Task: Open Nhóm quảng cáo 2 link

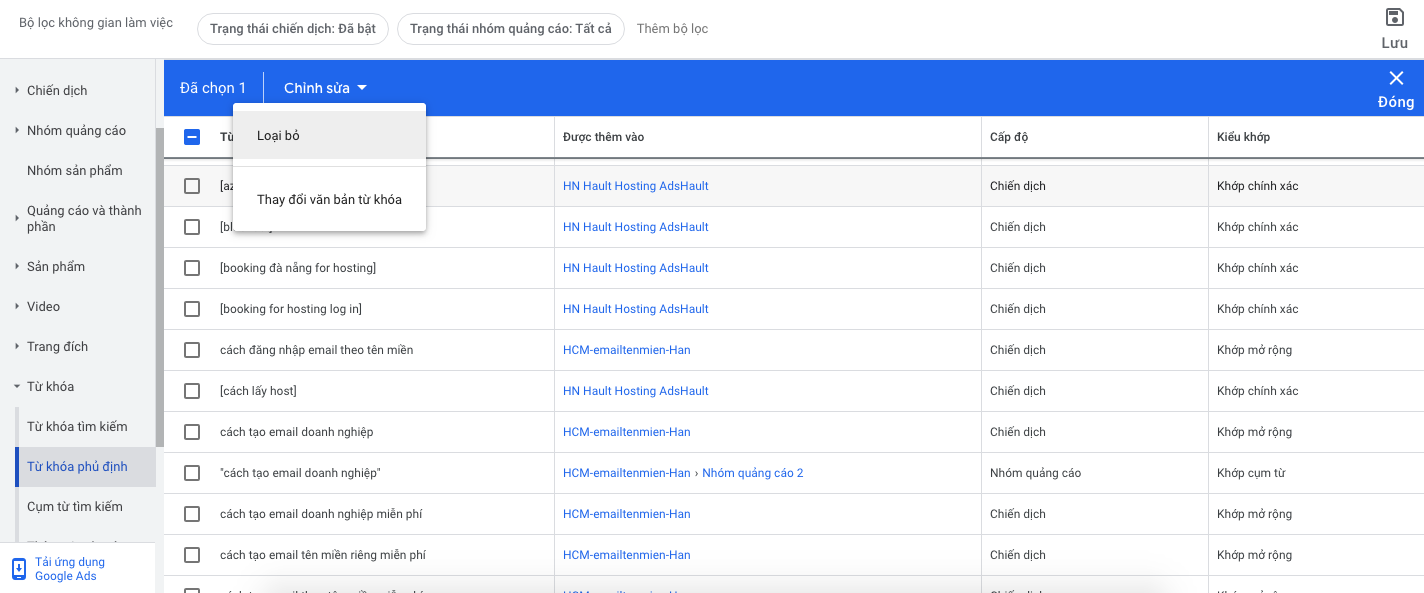Action: click(753, 473)
